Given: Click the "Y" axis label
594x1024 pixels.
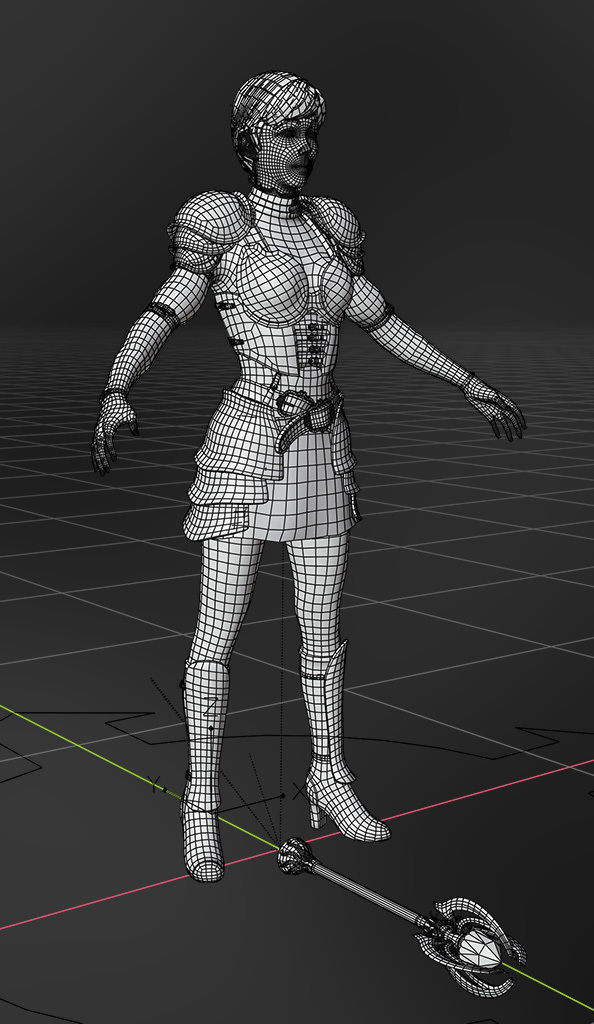Looking at the screenshot, I should coord(154,784).
